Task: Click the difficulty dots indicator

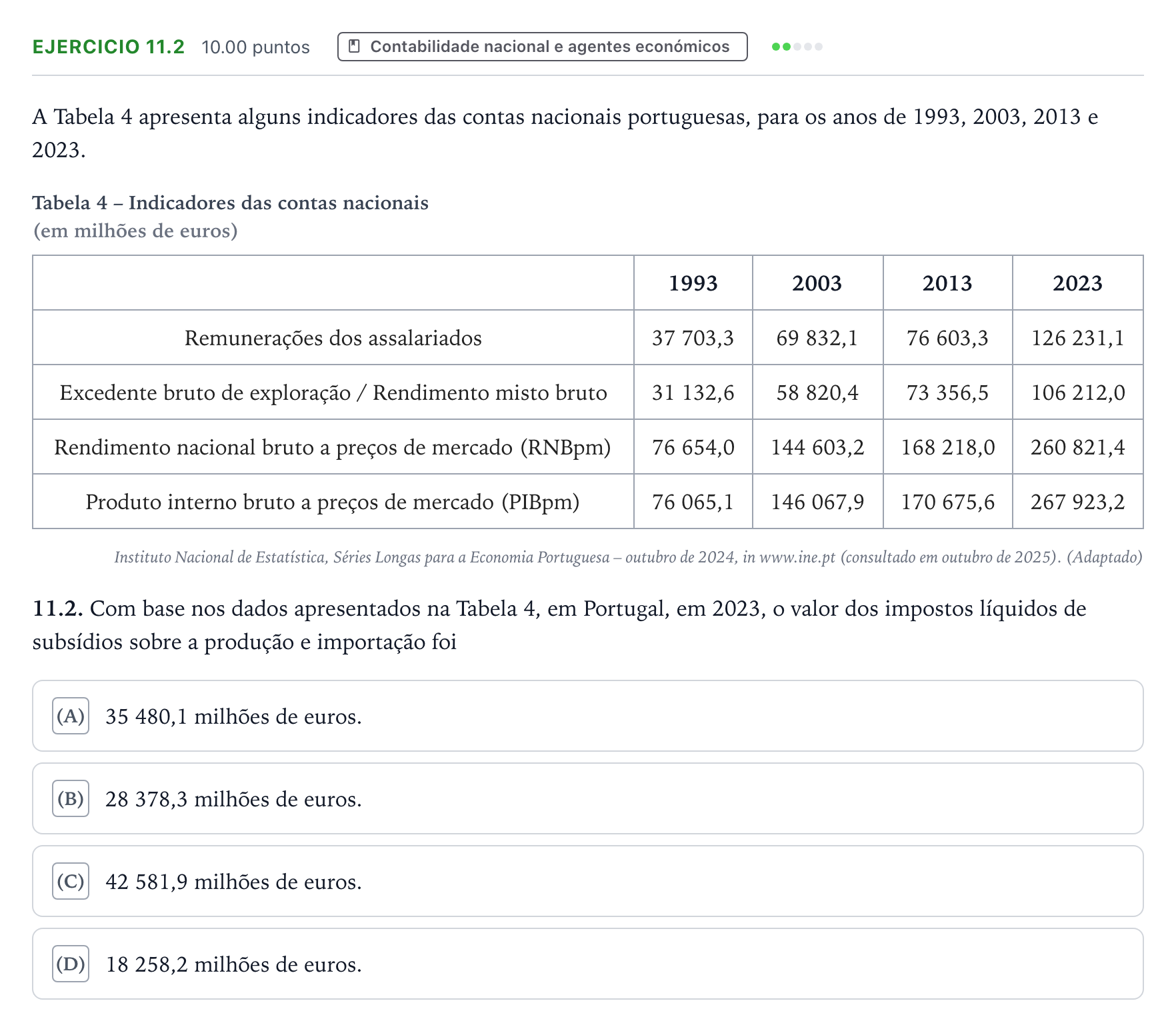Action: coord(797,47)
